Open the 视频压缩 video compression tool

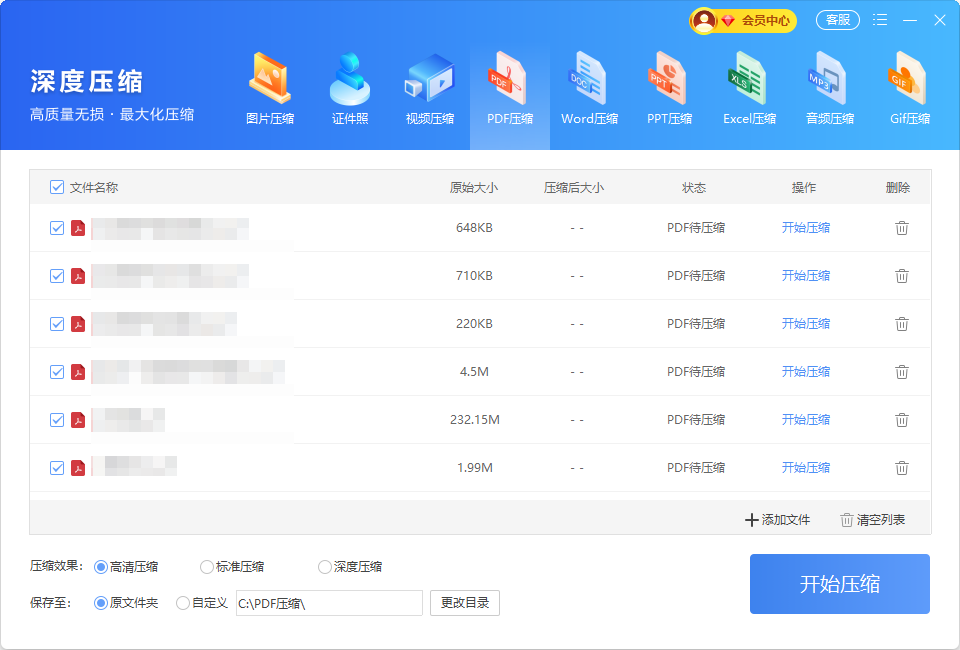point(430,90)
